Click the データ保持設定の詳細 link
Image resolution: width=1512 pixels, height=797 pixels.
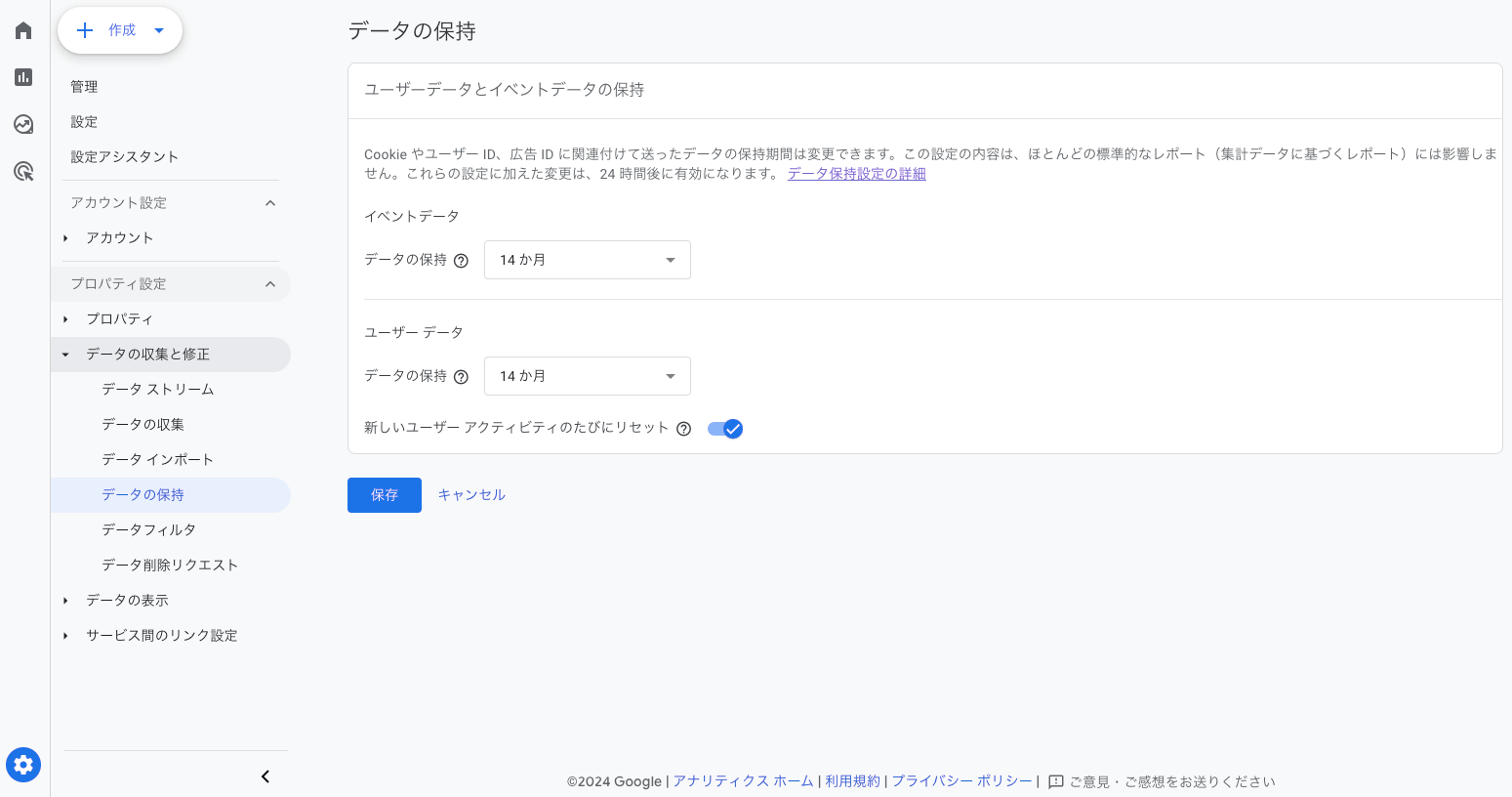856,174
